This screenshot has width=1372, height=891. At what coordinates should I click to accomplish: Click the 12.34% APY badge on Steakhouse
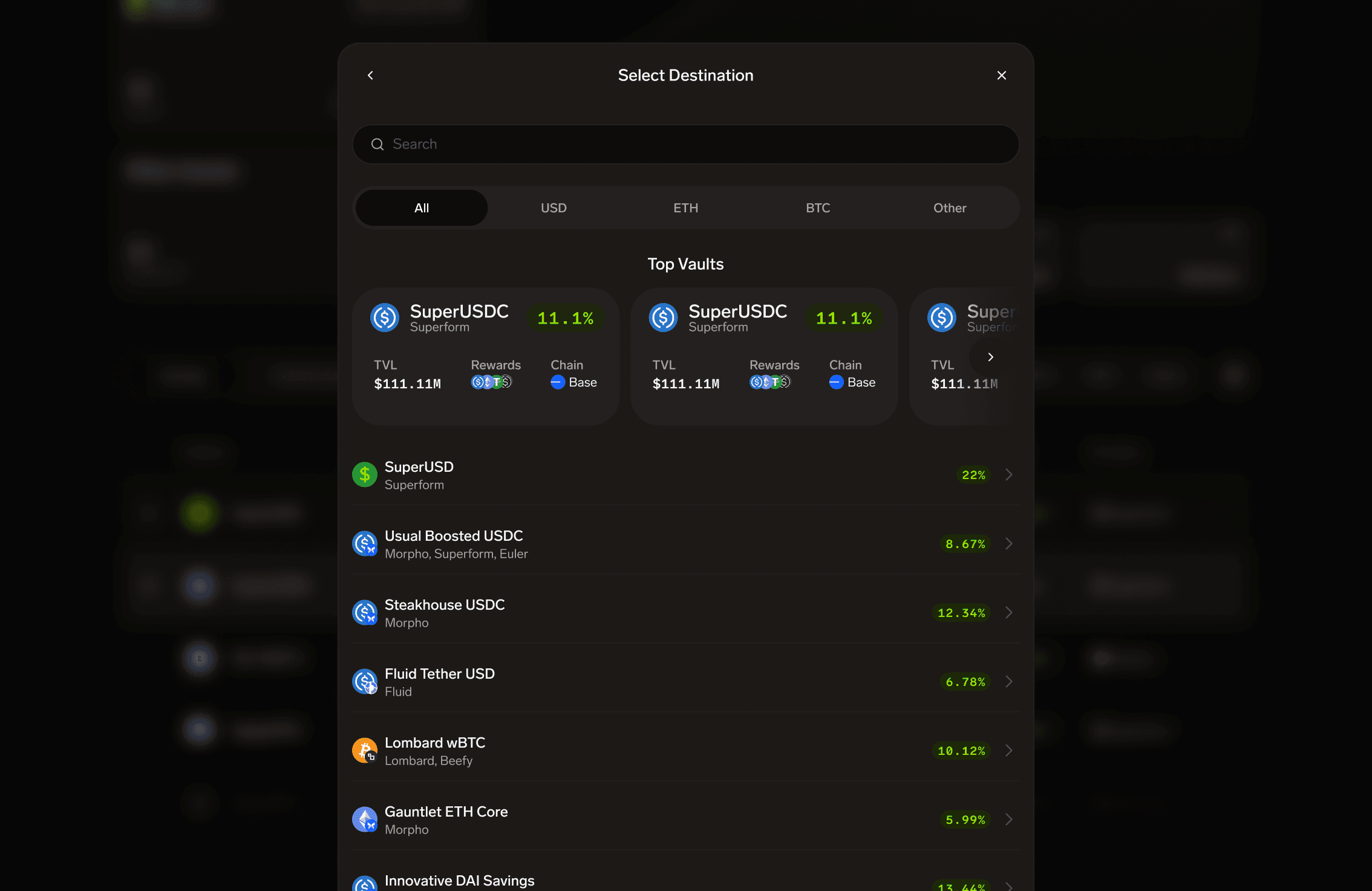(x=961, y=613)
